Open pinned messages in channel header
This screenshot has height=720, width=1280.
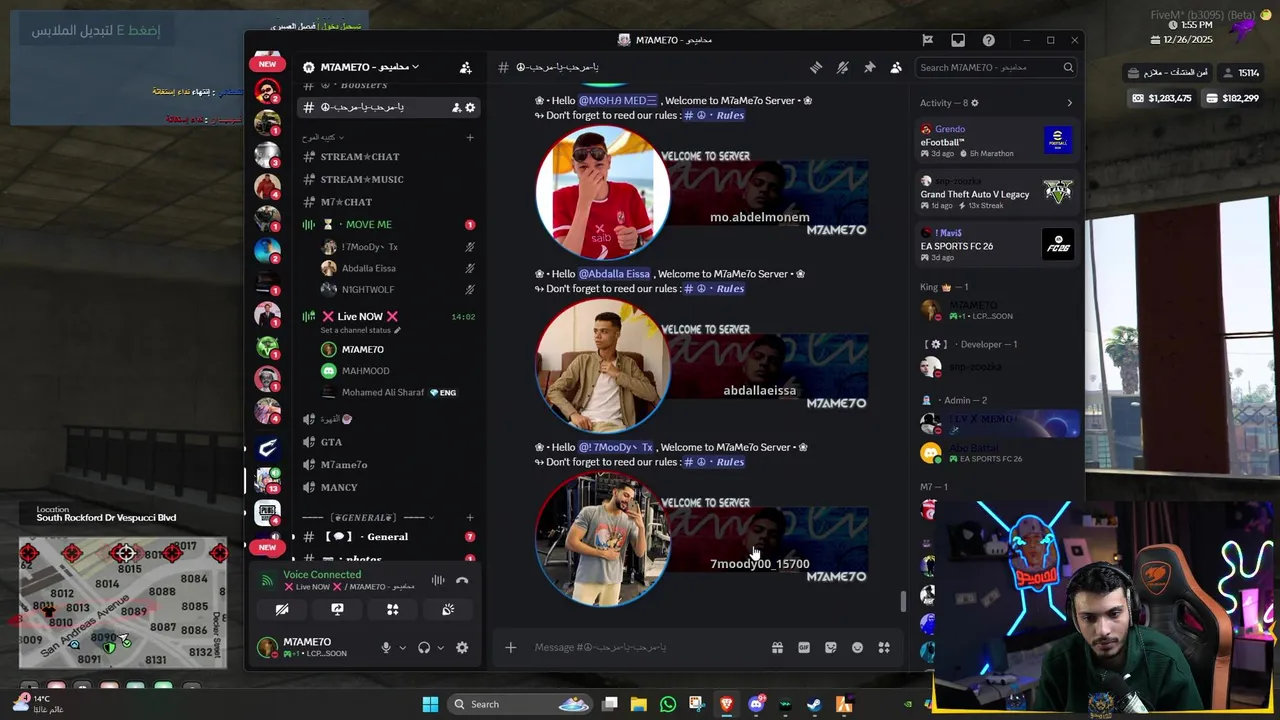[x=869, y=67]
